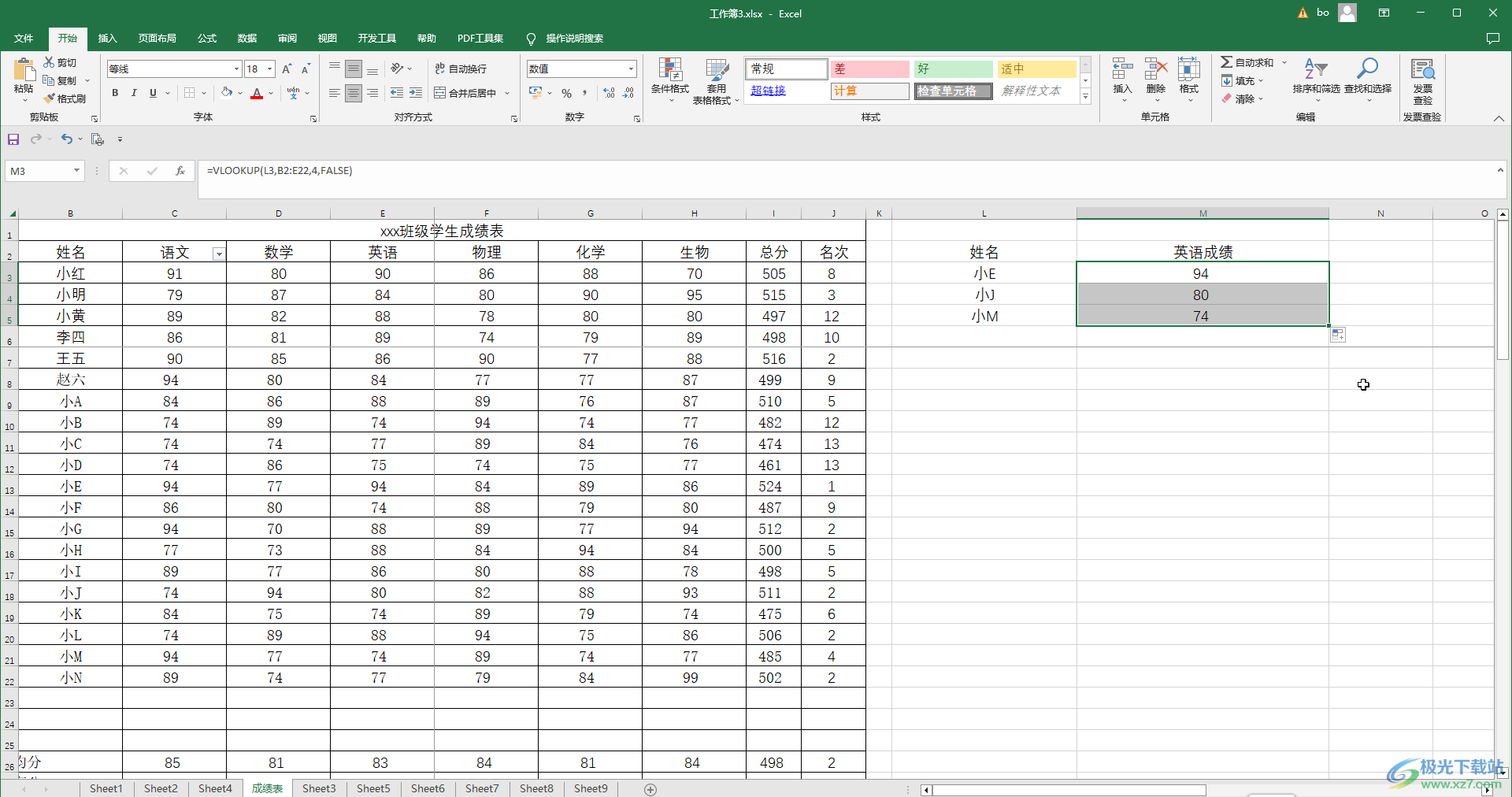The width and height of the screenshot is (1512, 797).
Task: Click the Fill (填充) button
Action: point(1242,80)
